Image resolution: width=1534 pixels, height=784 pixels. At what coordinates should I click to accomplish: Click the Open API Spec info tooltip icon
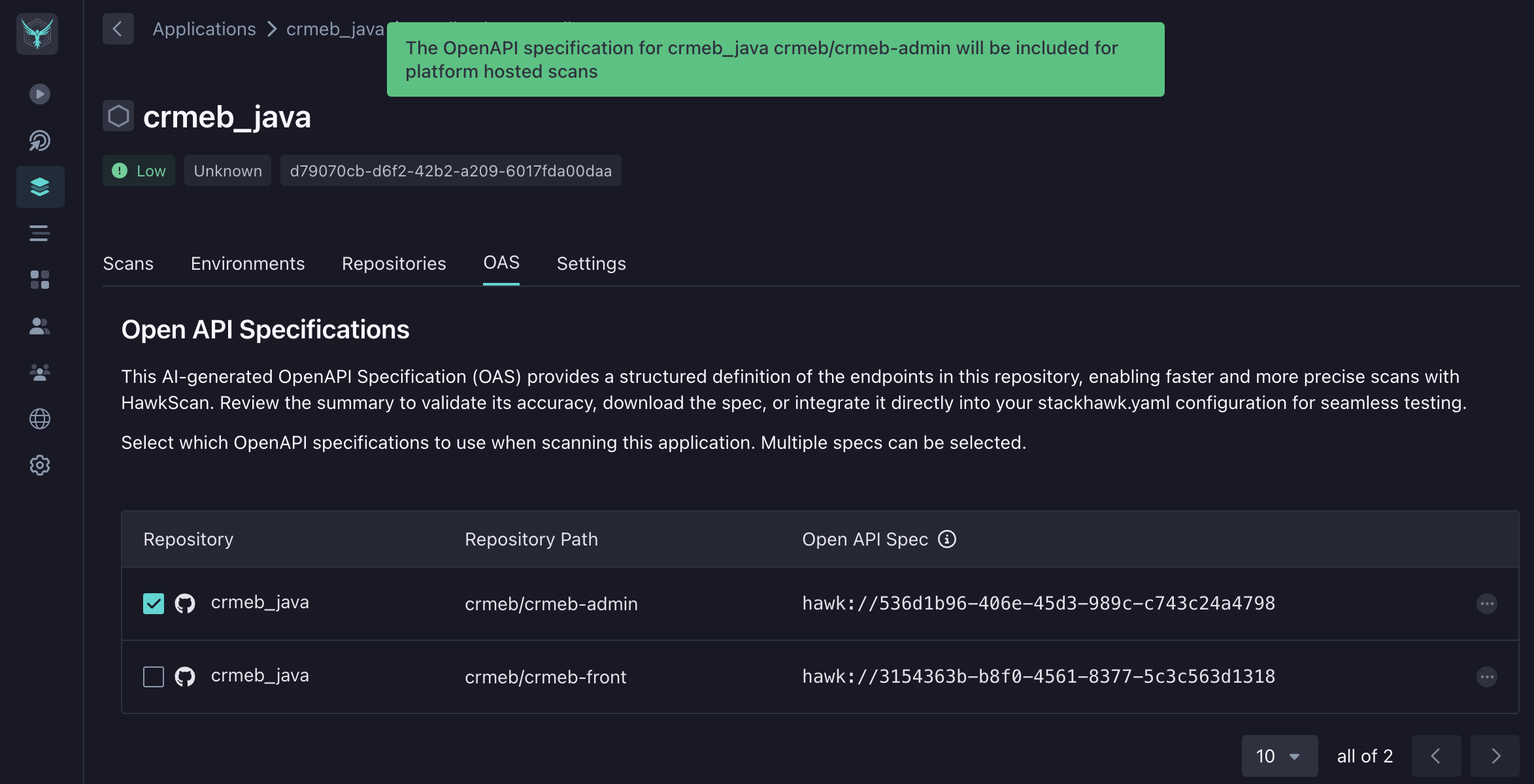coord(947,539)
